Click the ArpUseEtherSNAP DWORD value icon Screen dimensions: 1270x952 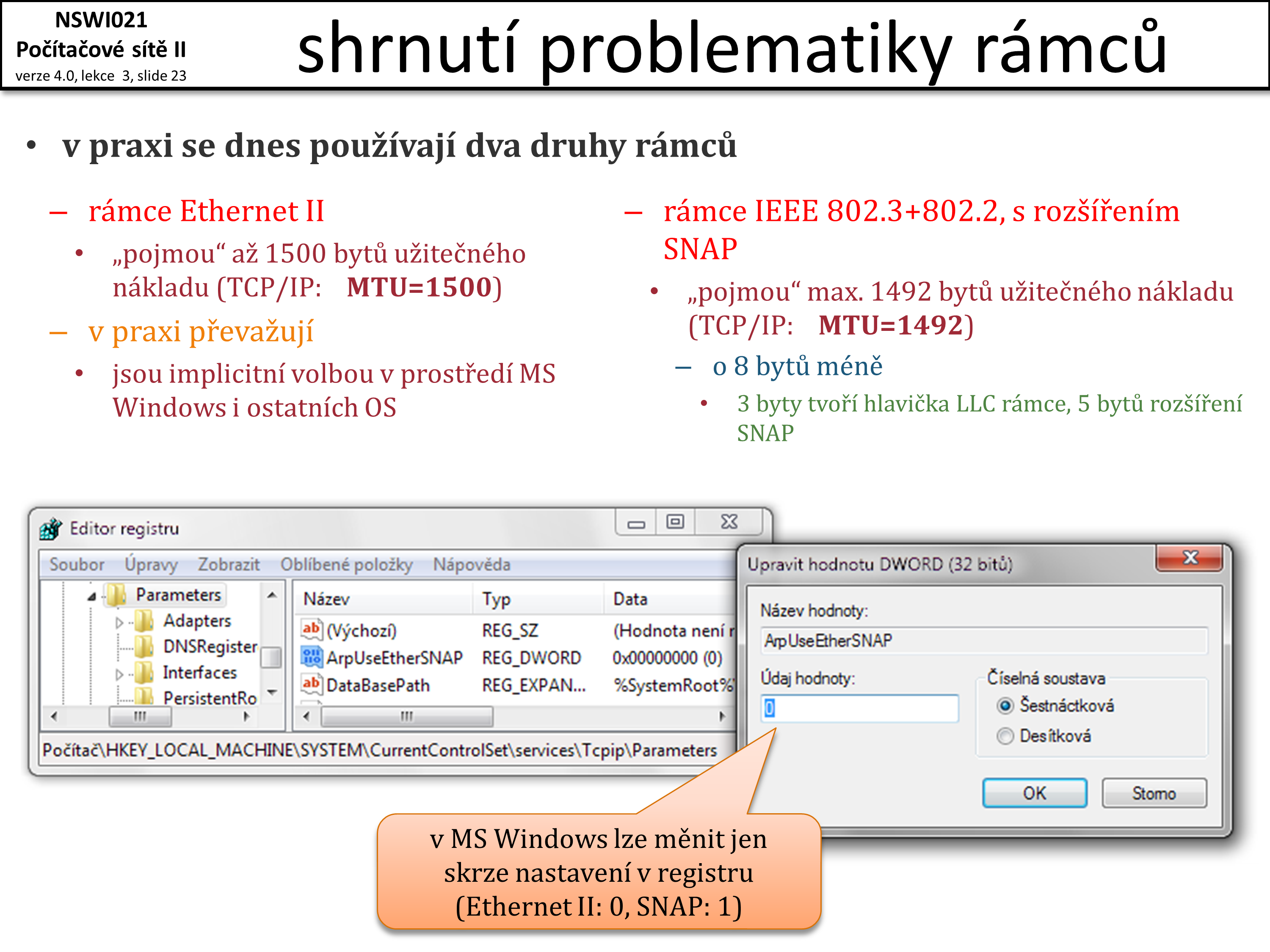(311, 657)
